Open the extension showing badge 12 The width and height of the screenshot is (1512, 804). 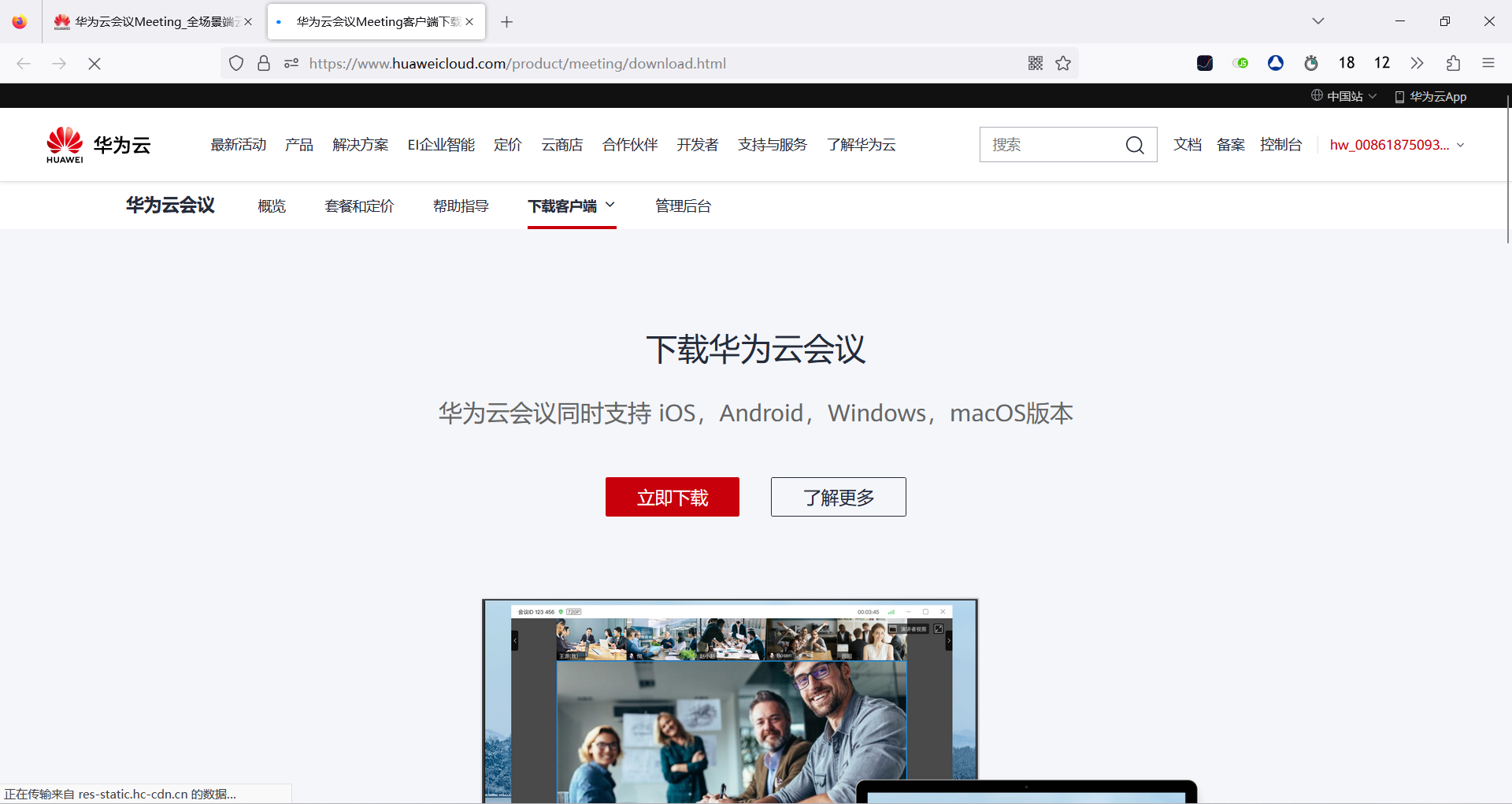1382,63
